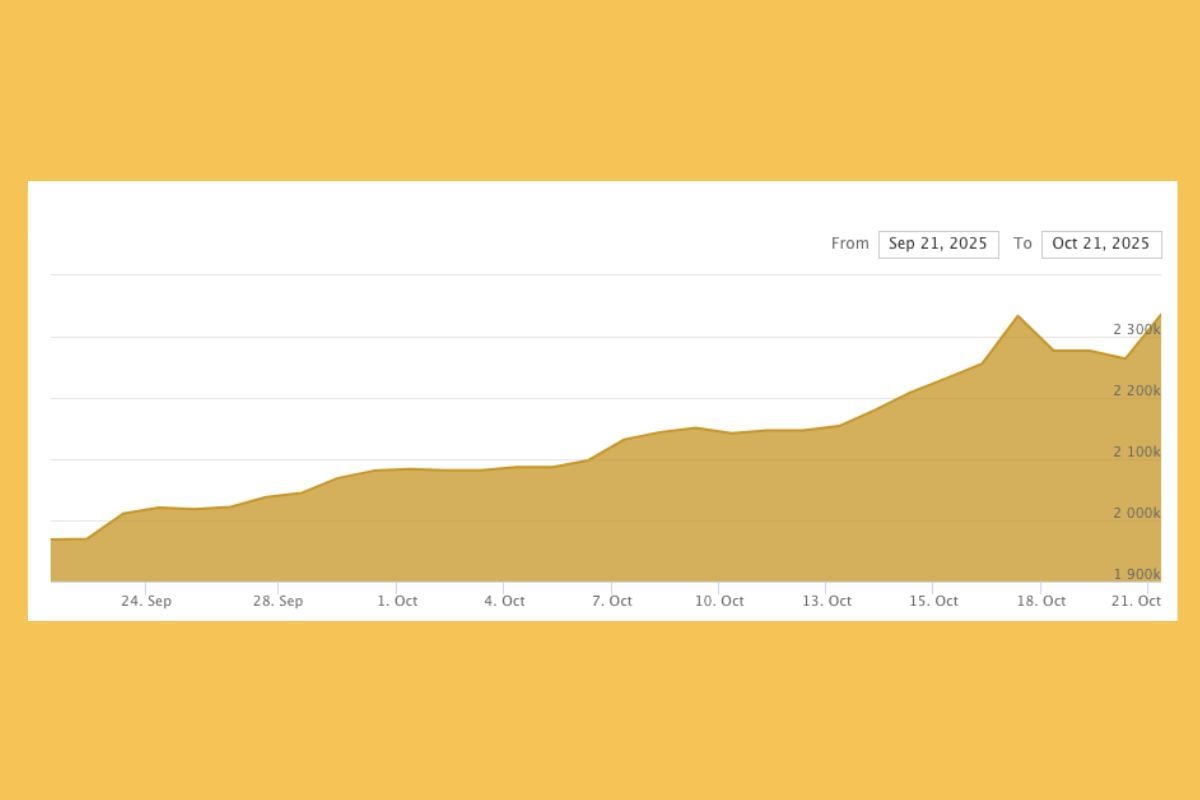The height and width of the screenshot is (800, 1200).
Task: Select the 2 100k y-axis value
Action: (1136, 452)
